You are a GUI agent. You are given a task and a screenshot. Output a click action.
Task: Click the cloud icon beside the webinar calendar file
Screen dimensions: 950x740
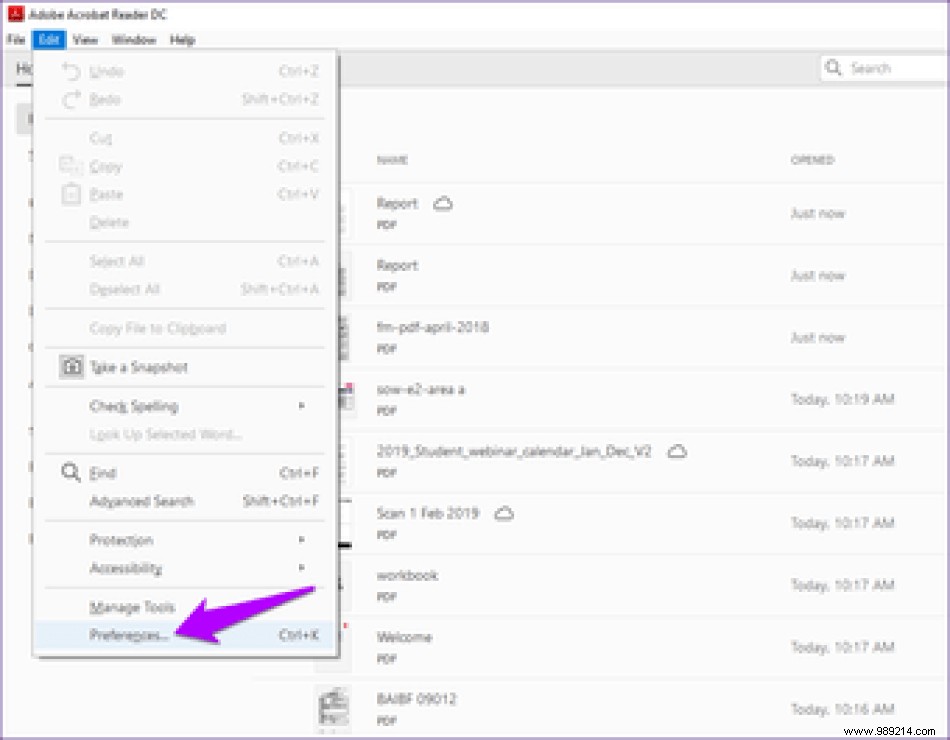[678, 451]
